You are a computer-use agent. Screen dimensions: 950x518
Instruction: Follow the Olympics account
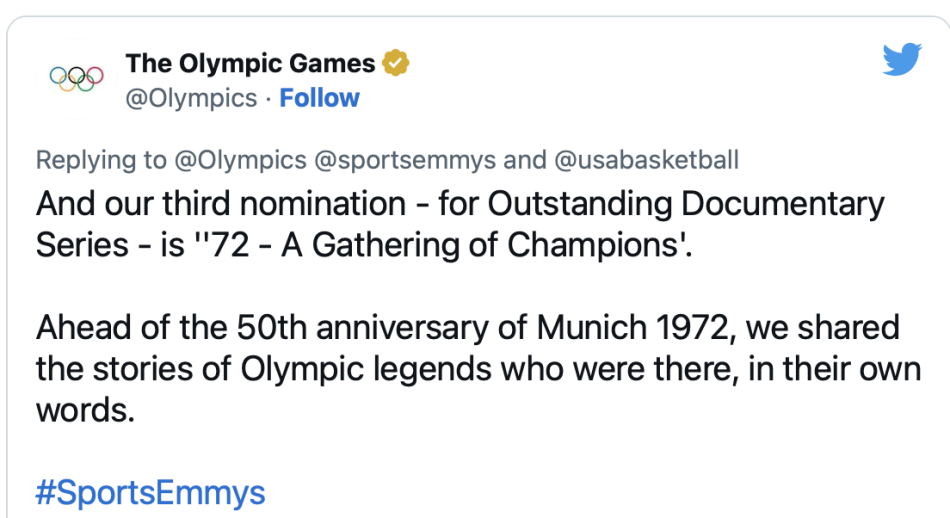(x=319, y=98)
